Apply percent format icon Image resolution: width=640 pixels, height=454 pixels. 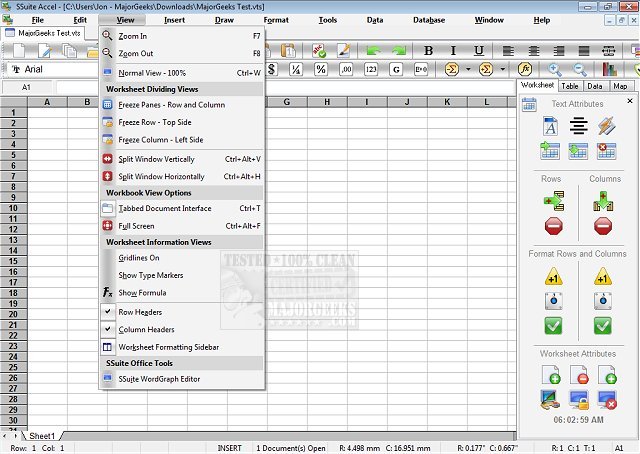(x=321, y=69)
